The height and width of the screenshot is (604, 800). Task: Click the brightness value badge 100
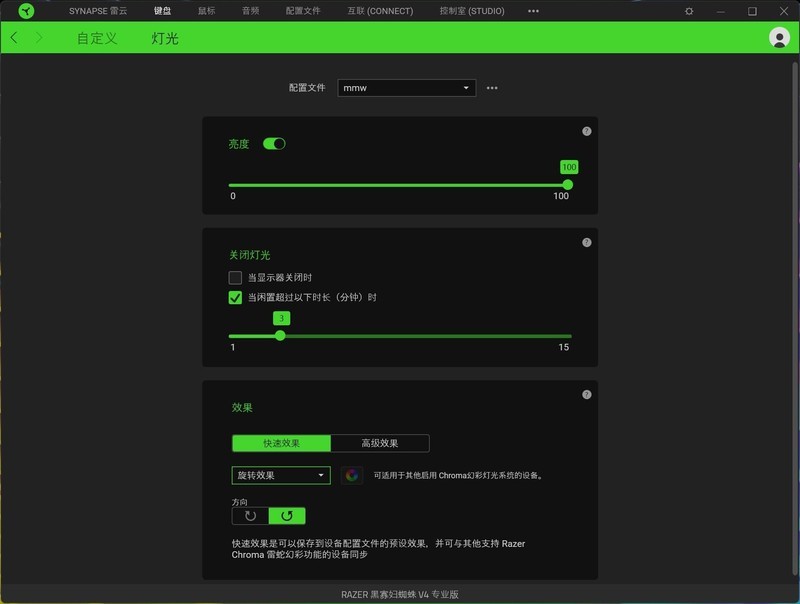(569, 167)
